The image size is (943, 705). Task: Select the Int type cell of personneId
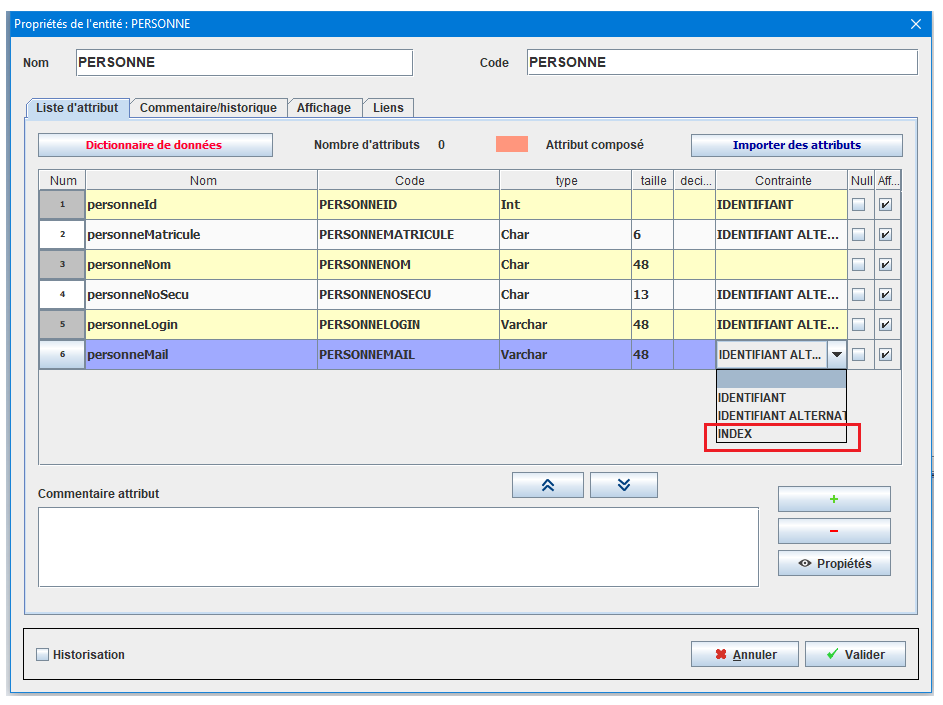pyautogui.click(x=565, y=205)
